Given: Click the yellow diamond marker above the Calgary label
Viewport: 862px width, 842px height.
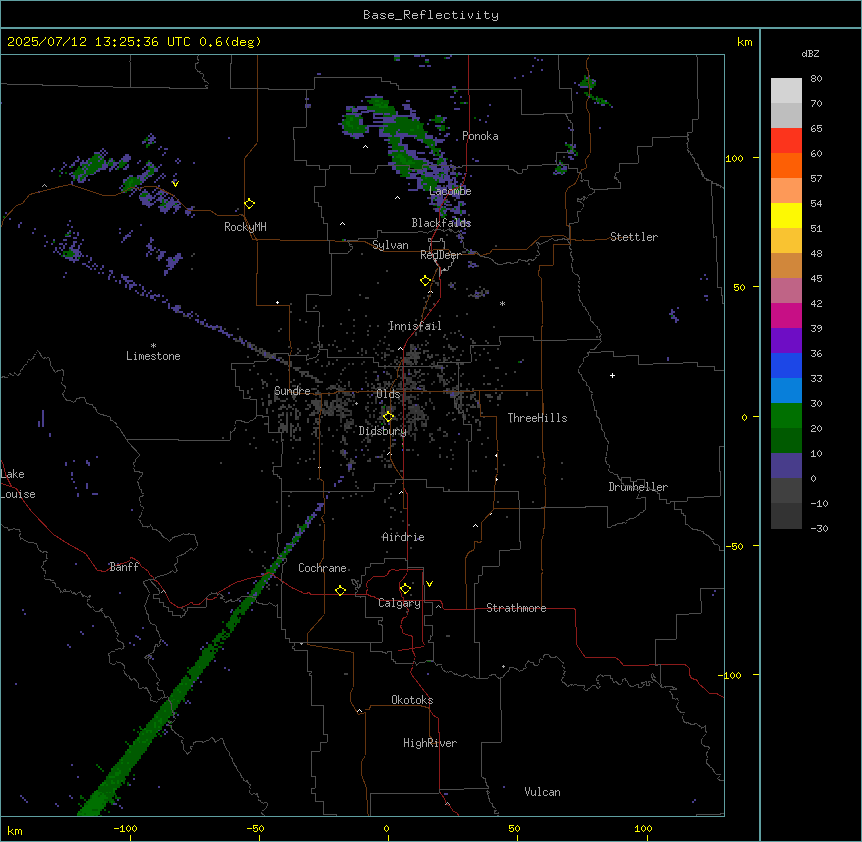Looking at the screenshot, I should 405,589.
